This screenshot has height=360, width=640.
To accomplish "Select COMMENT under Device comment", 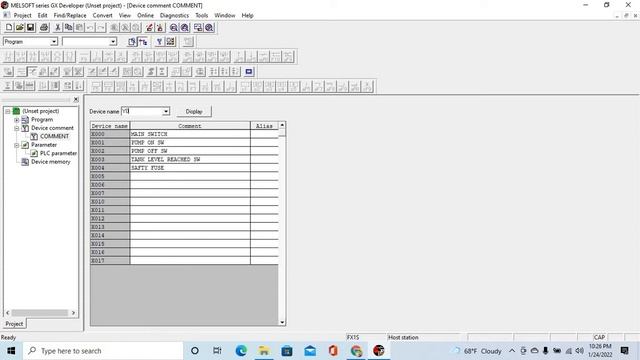I will pyautogui.click(x=54, y=136).
